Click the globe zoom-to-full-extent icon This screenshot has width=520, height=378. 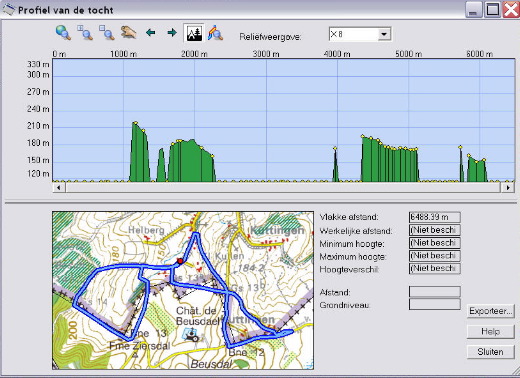click(x=63, y=33)
